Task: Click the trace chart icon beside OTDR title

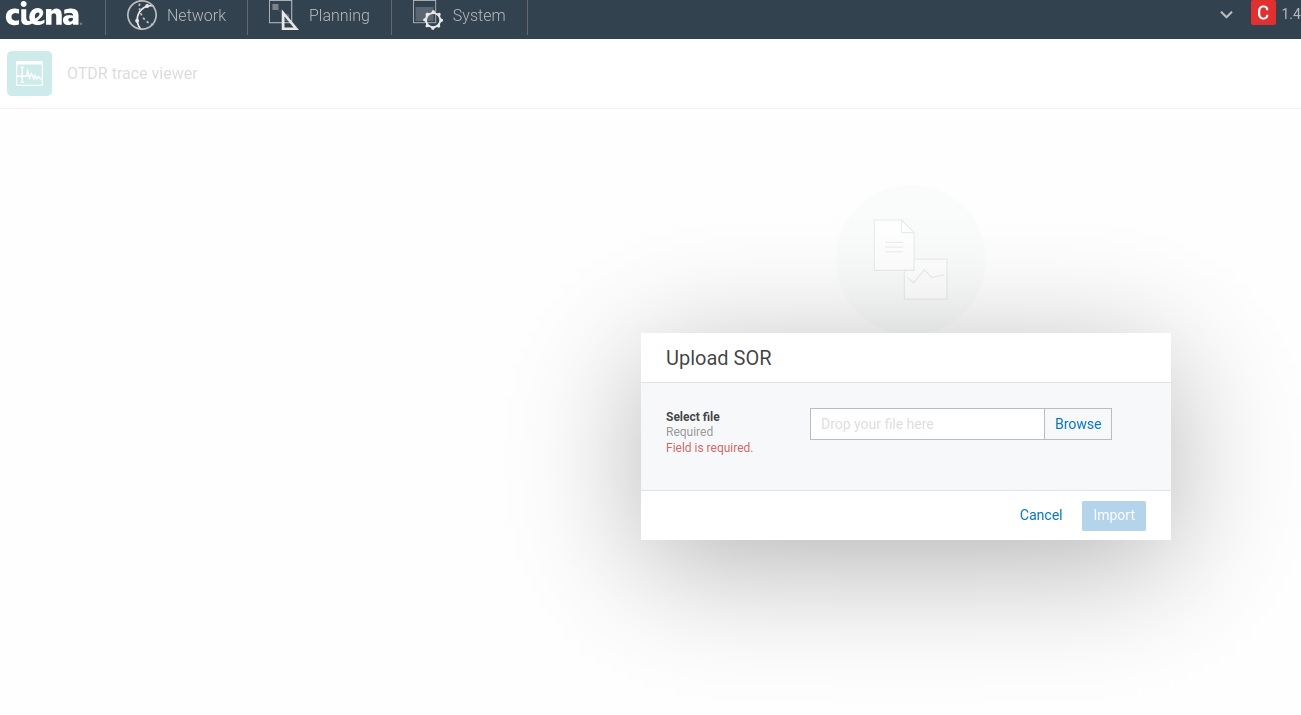Action: [x=29, y=73]
